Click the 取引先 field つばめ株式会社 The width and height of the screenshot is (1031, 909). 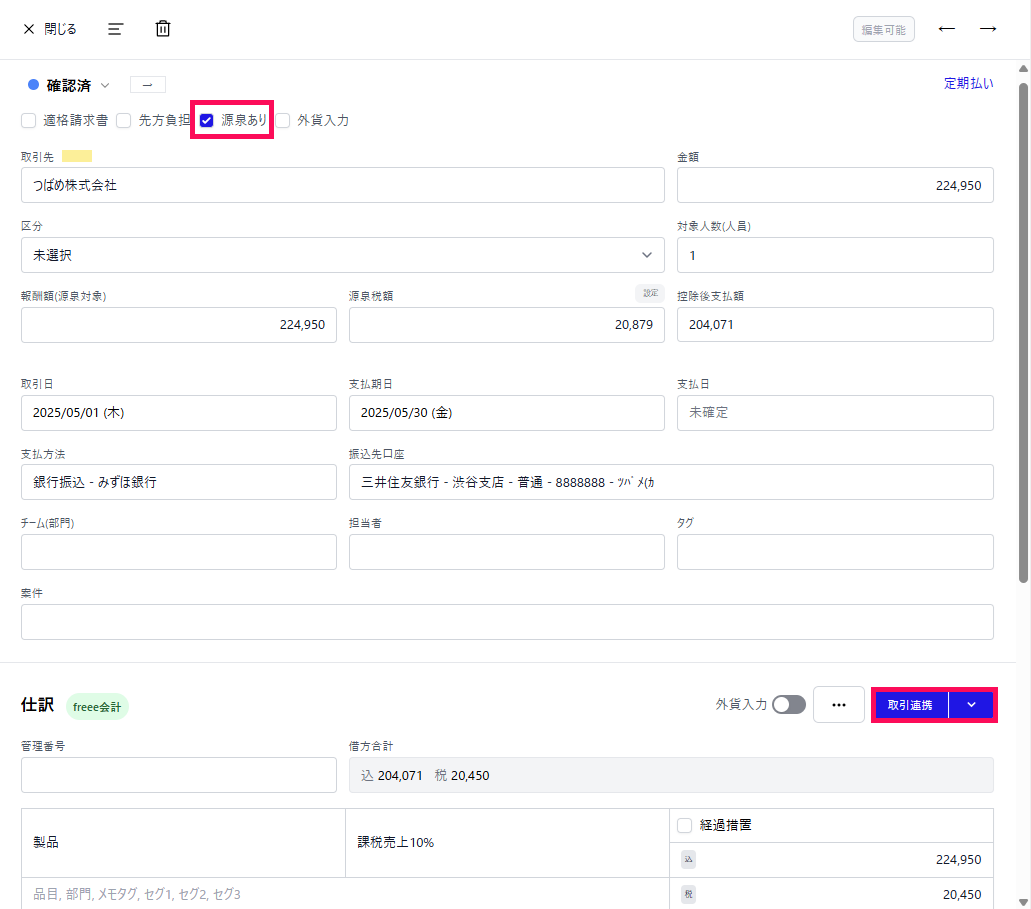click(343, 185)
